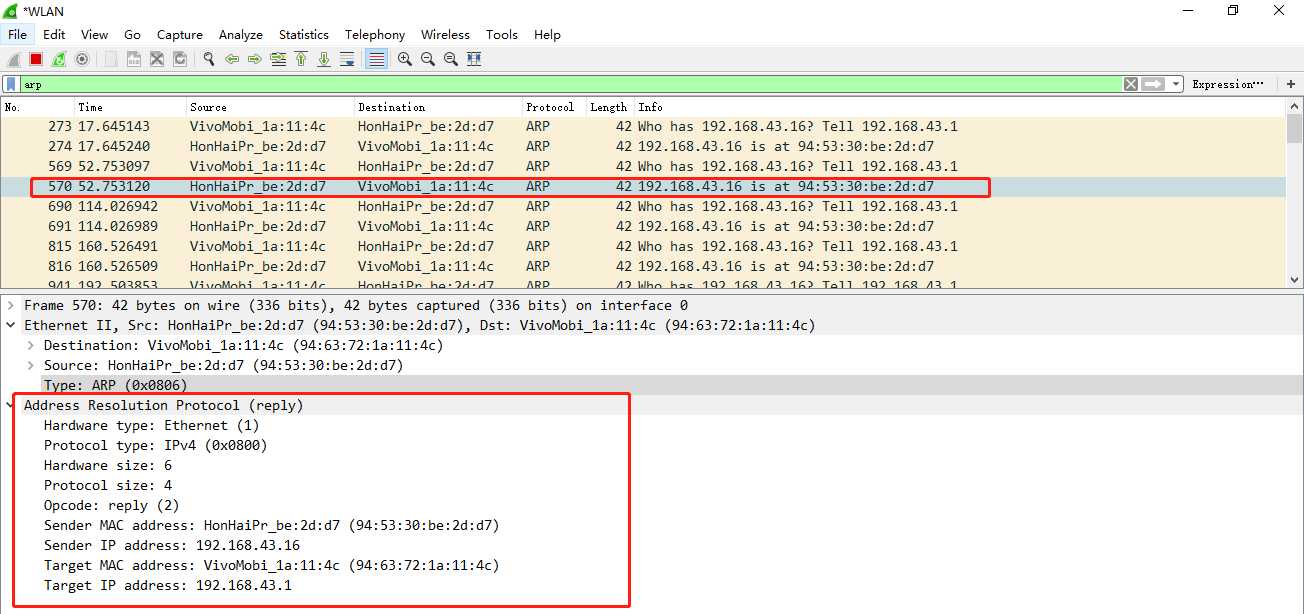Jump to the last packet
This screenshot has height=614, width=1304.
click(x=324, y=60)
